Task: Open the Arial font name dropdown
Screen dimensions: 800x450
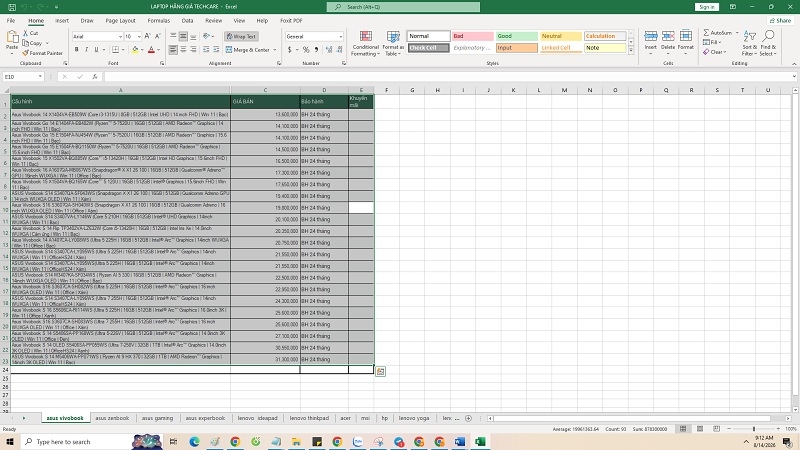Action: coord(120,37)
